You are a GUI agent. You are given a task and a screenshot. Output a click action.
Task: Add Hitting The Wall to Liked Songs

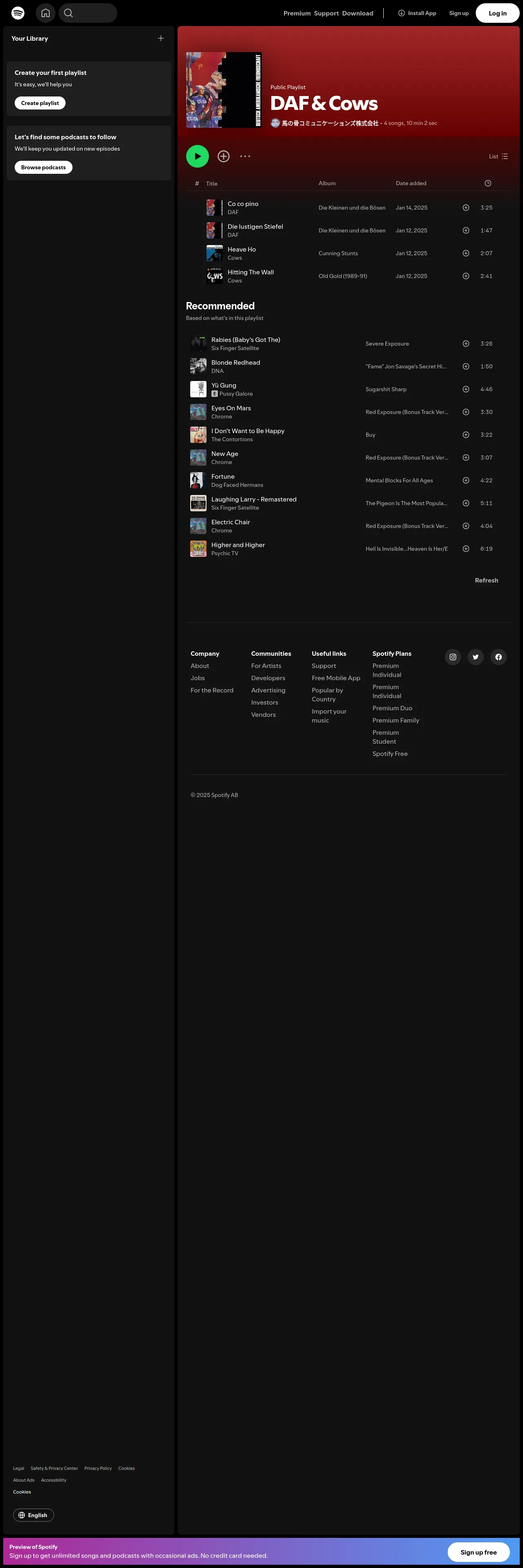tap(466, 276)
